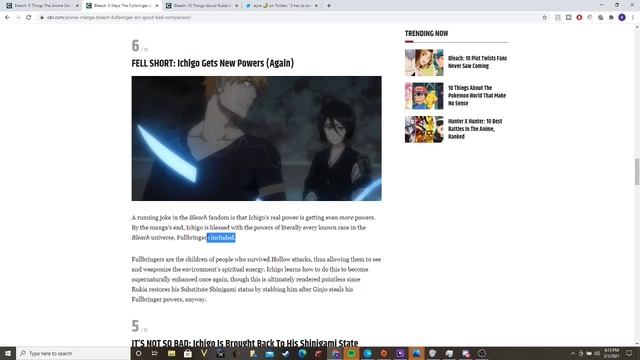The width and height of the screenshot is (640, 360).
Task: Switch to the first Bleach article tab
Action: [42, 6]
